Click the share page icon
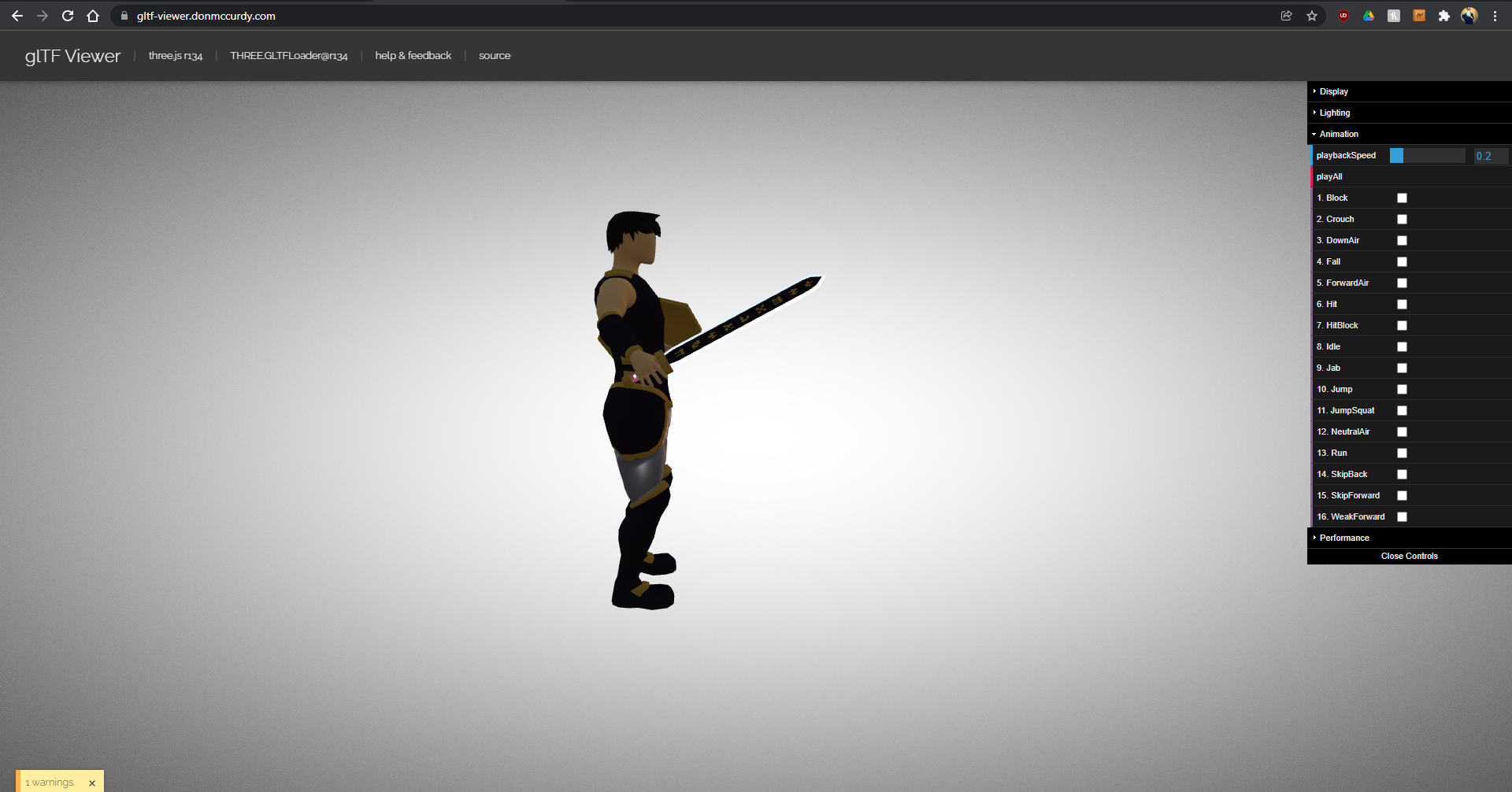Image resolution: width=1512 pixels, height=792 pixels. [1286, 16]
